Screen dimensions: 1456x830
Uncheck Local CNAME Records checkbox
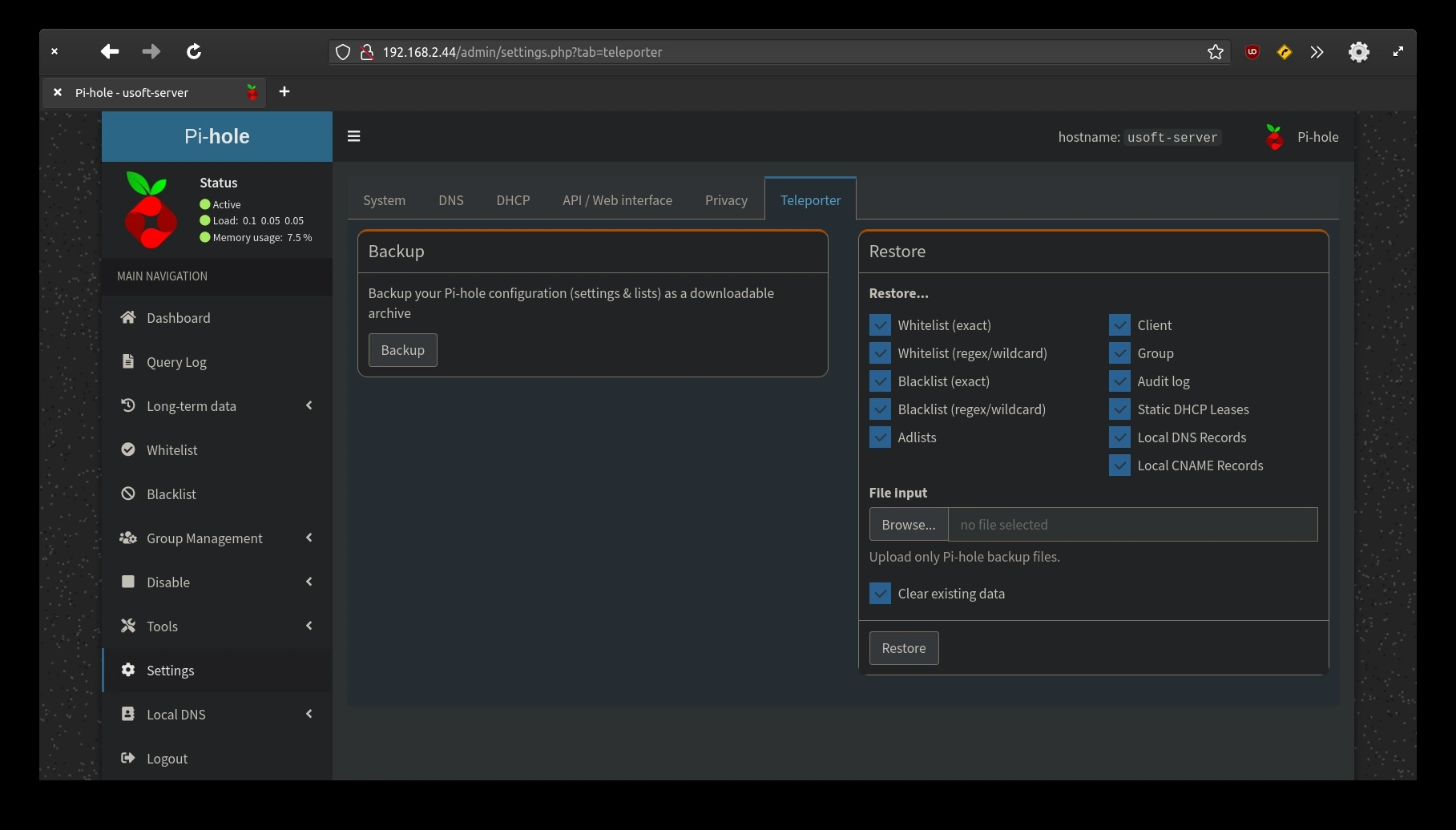pos(1119,465)
